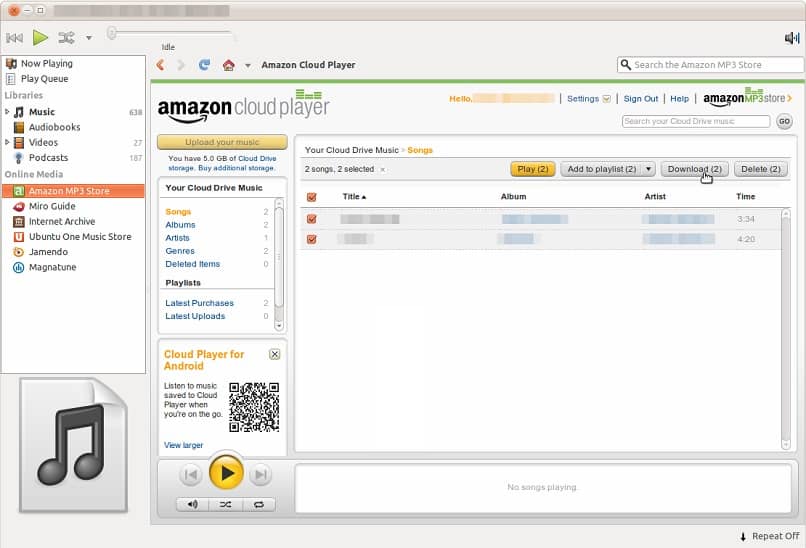Sort songs by Title column header
Screen dimensions: 806x548
[x=354, y=196]
